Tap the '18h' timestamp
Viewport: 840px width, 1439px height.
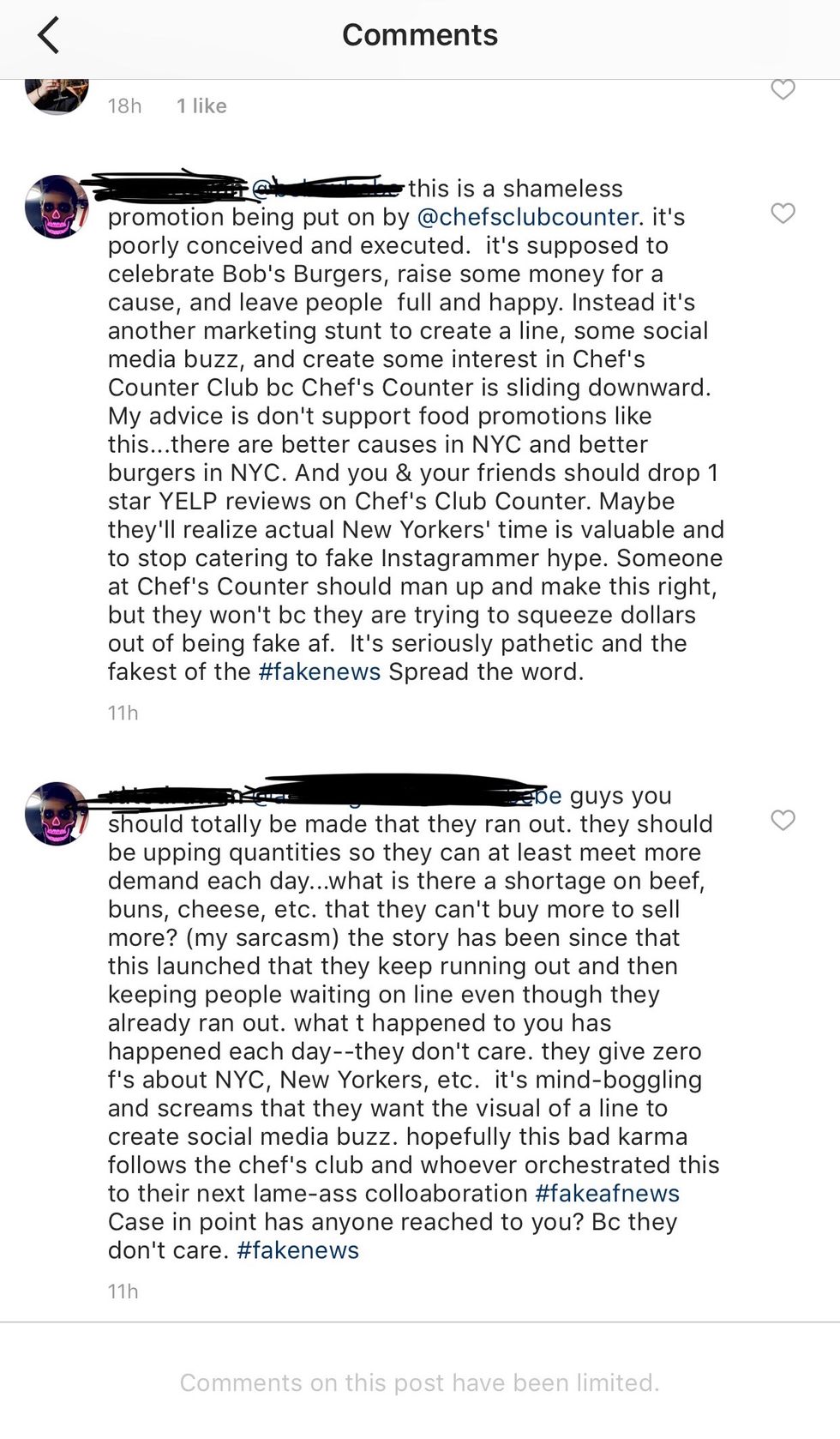coord(124,105)
